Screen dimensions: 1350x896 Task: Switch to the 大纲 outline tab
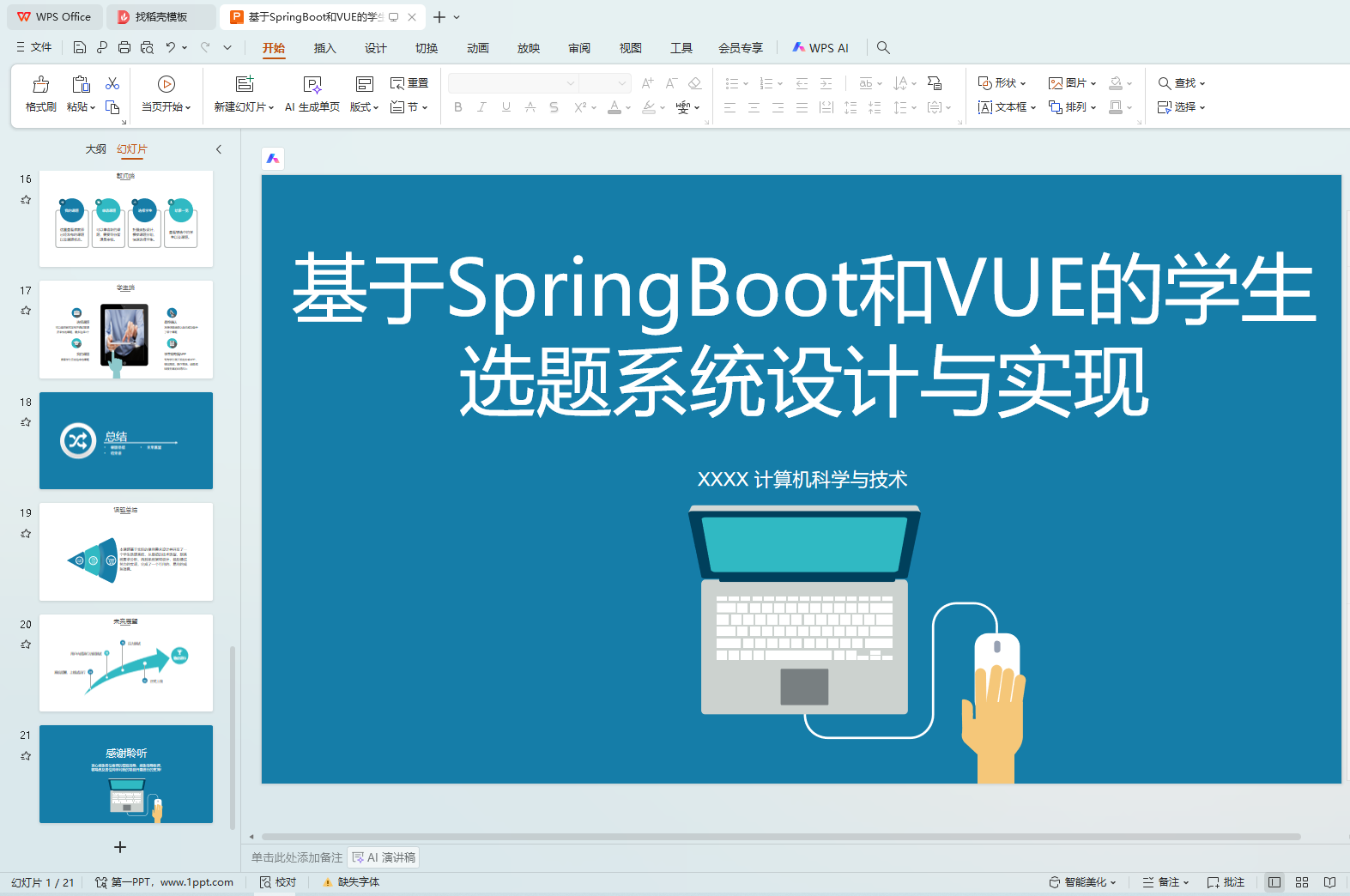click(95, 149)
